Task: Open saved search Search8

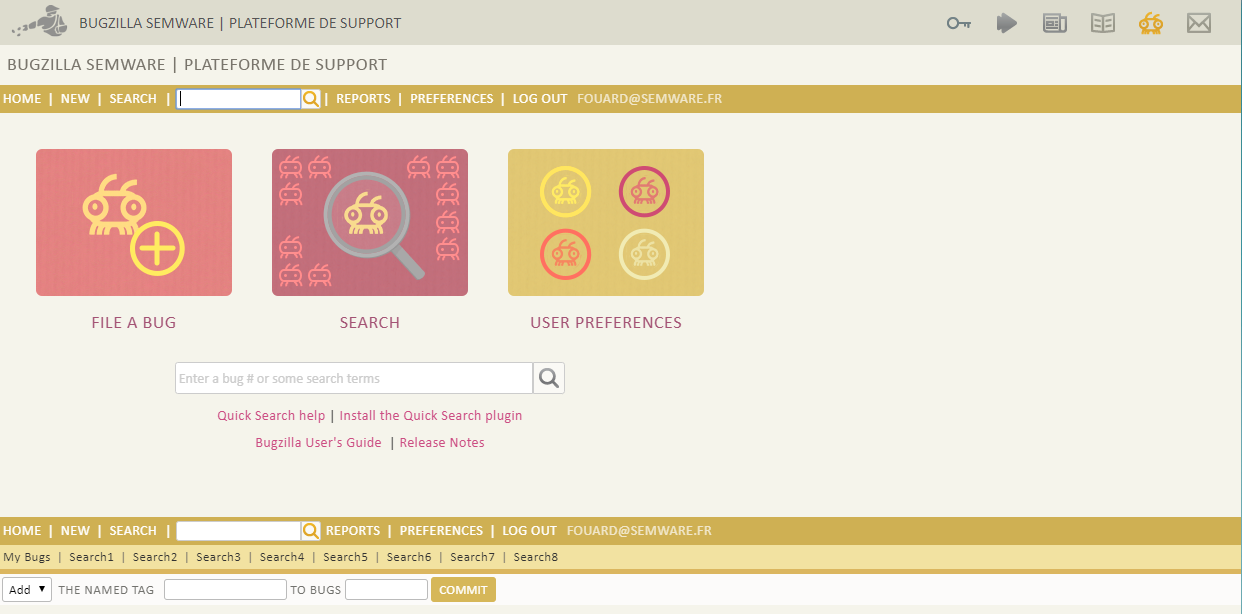Action: pyautogui.click(x=536, y=557)
